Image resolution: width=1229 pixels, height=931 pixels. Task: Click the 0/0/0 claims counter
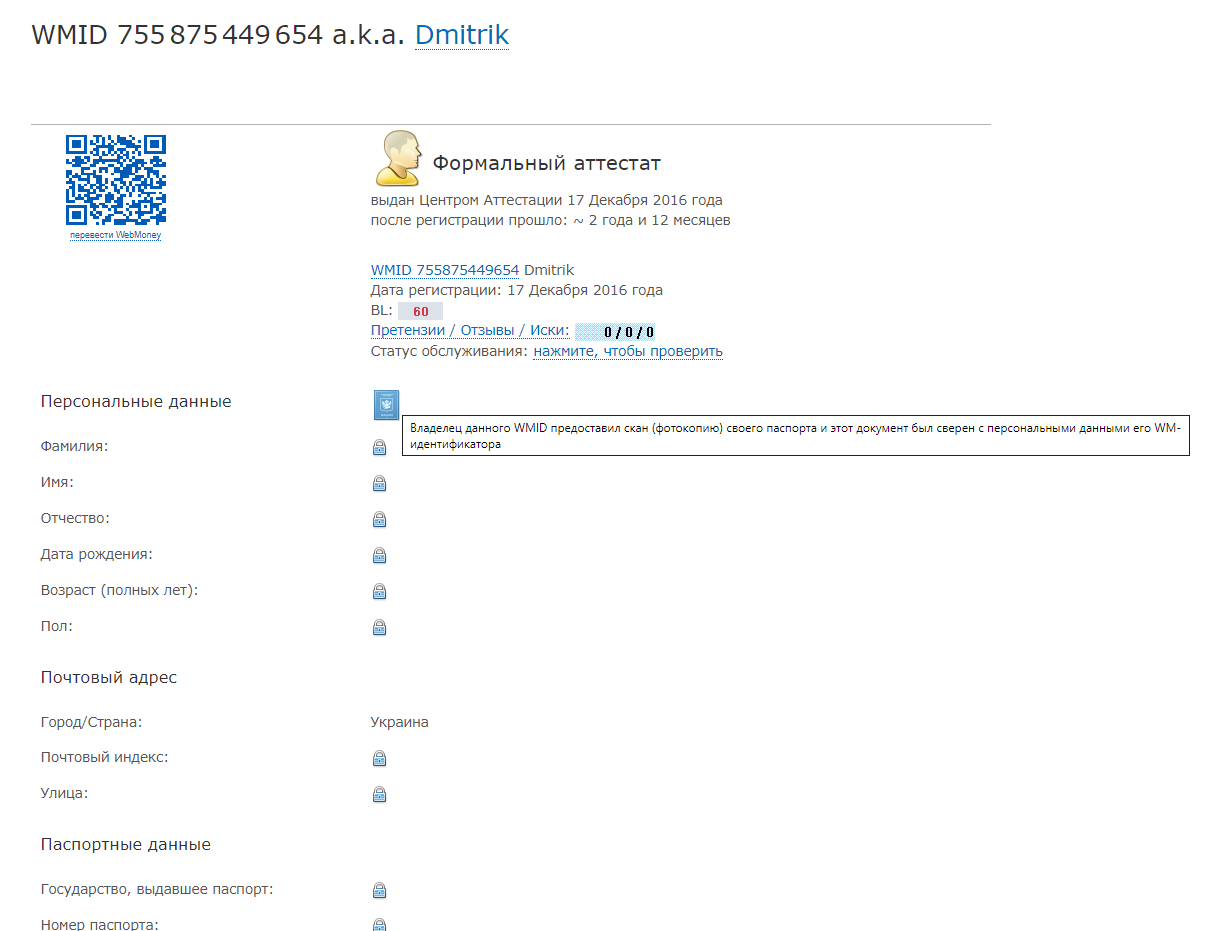click(x=616, y=332)
